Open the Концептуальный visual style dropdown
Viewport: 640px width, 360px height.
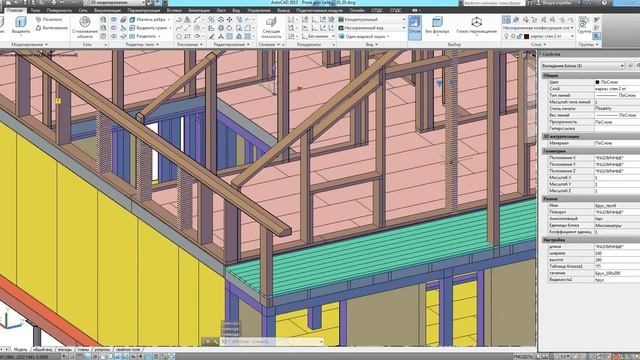[372, 20]
